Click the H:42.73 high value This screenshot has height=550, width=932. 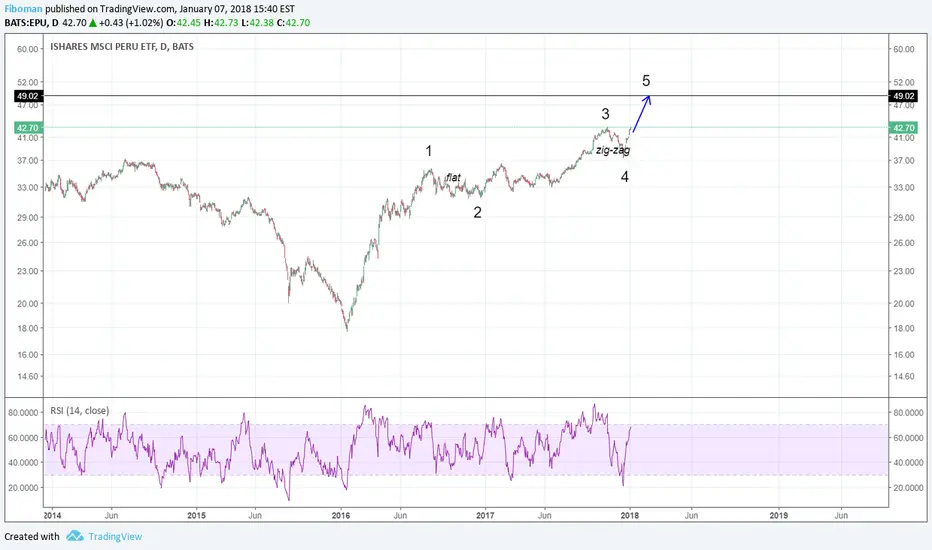tap(221, 23)
